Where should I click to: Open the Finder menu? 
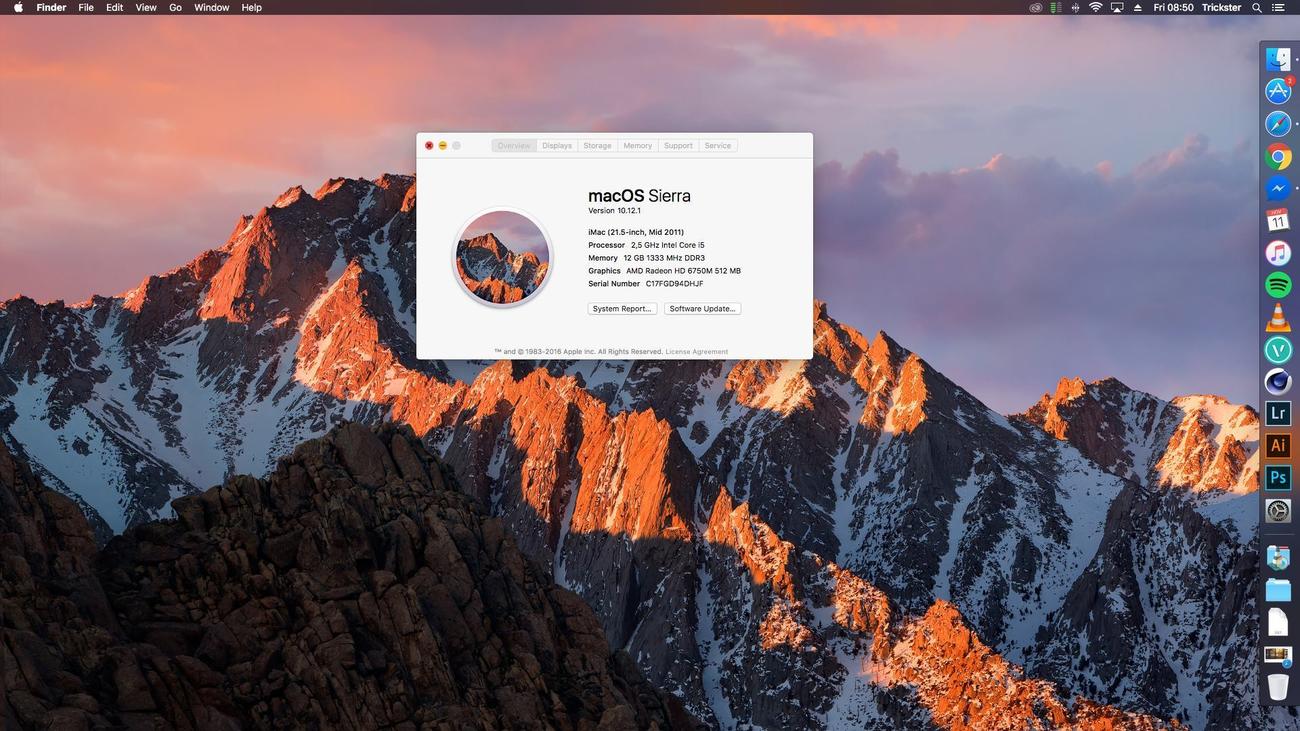(51, 7)
